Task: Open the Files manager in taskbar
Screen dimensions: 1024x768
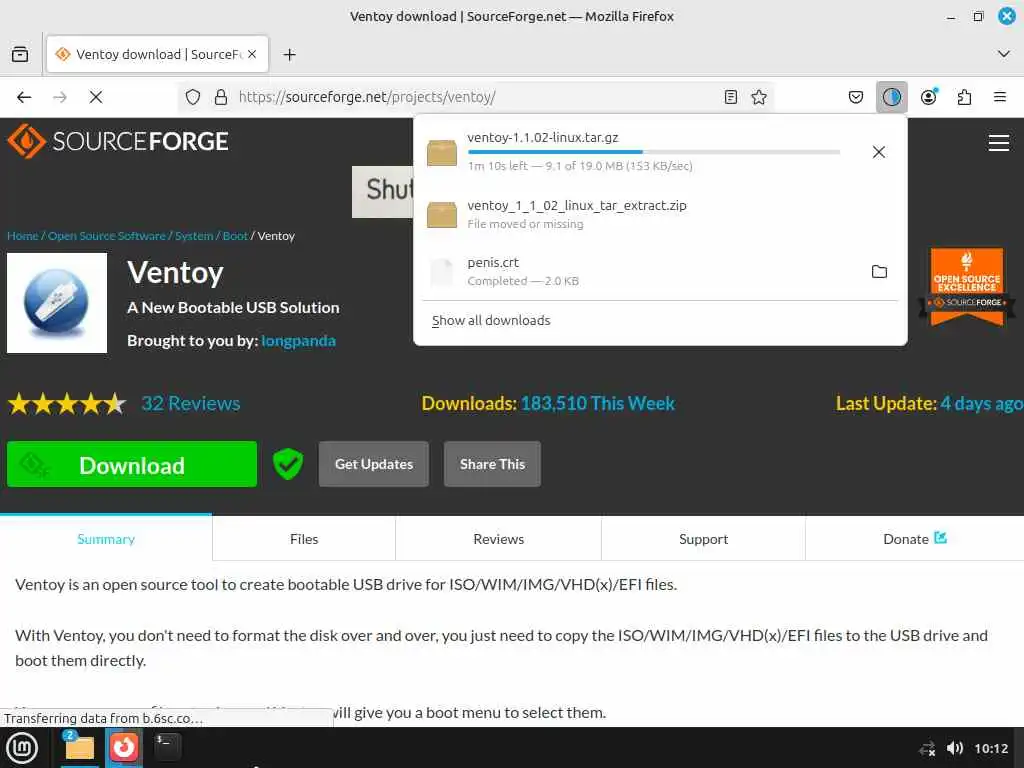Action: coord(79,748)
